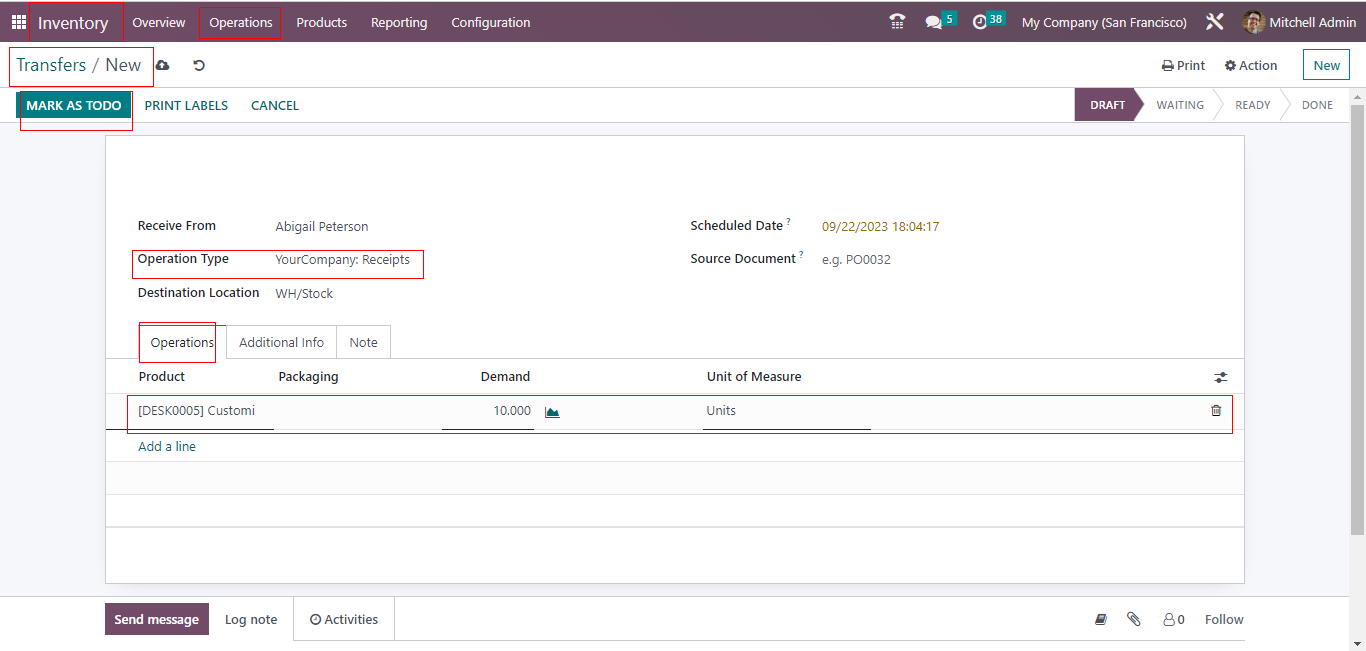Viewport: 1366px width, 651px height.
Task: Click the Mark as Todo button
Action: coord(74,105)
